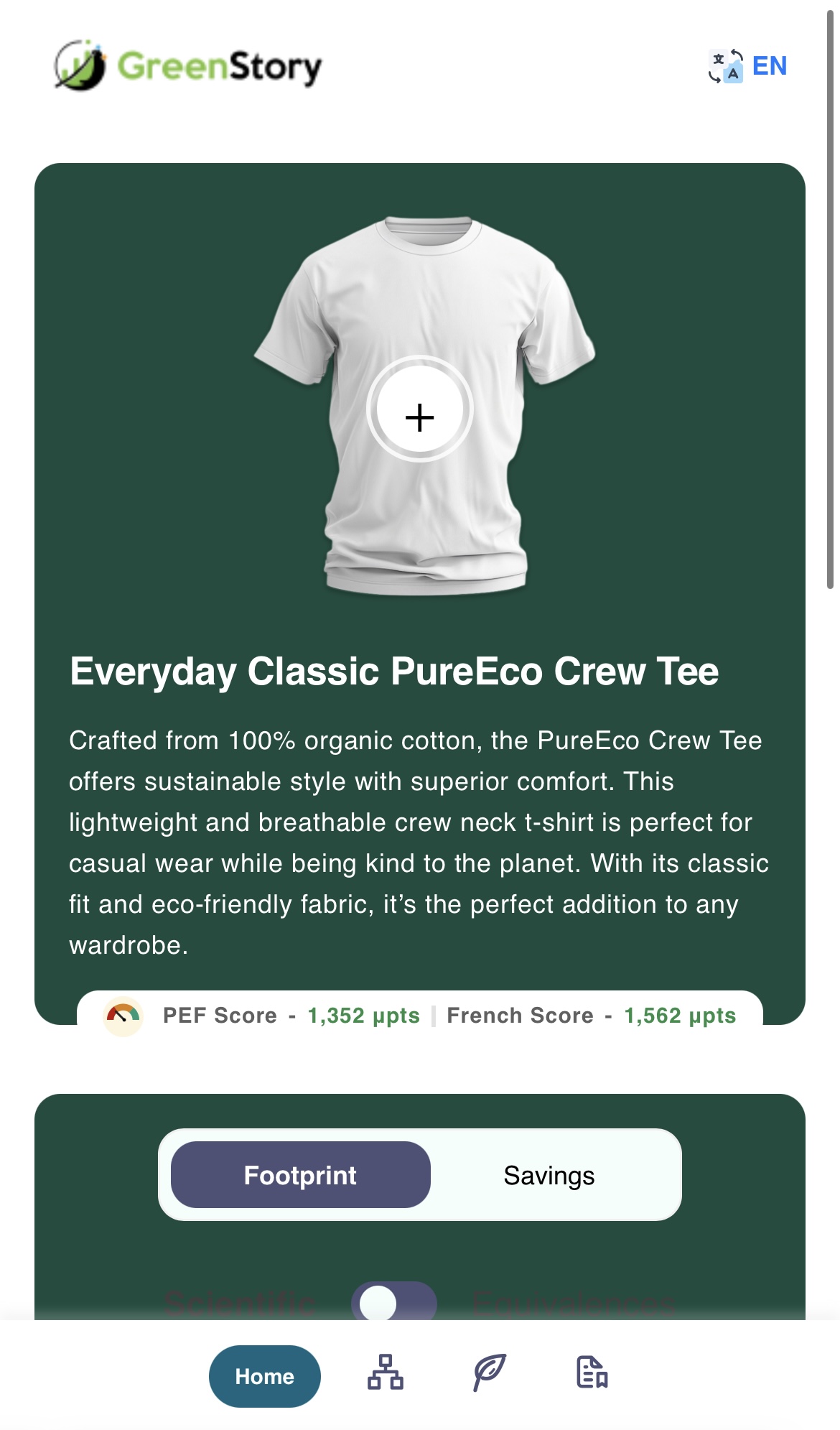Screen dimensions: 840x1430
Task: Click the Everyday Classic PureEco Crew Tee title
Action: [x=394, y=672]
